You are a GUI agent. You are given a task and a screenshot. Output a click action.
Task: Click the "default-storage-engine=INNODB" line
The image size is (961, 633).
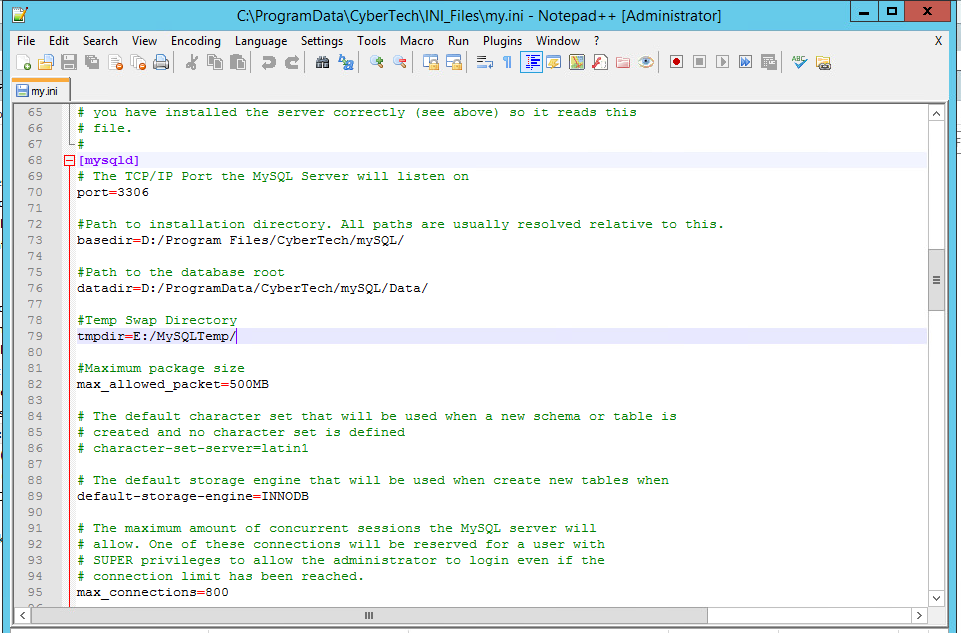click(192, 496)
